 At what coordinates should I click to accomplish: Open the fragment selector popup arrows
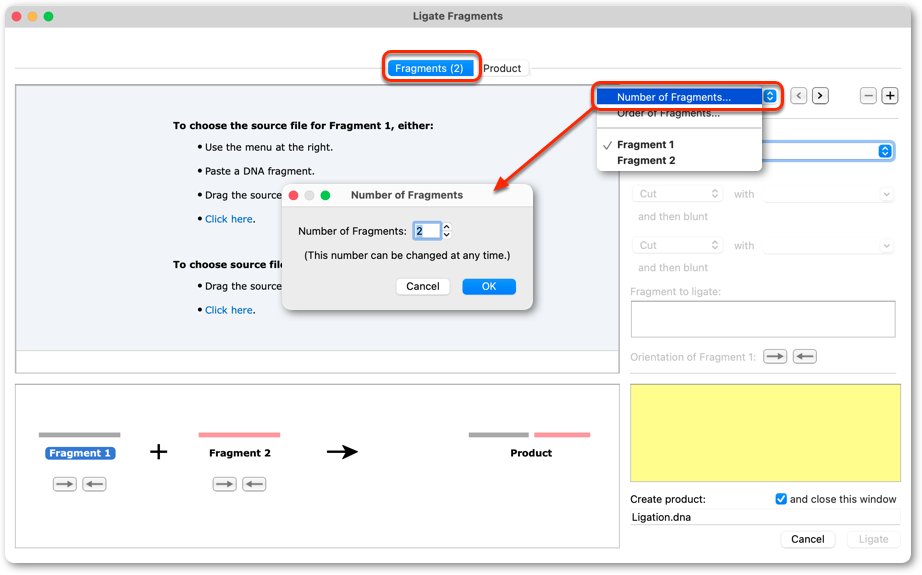(x=770, y=96)
